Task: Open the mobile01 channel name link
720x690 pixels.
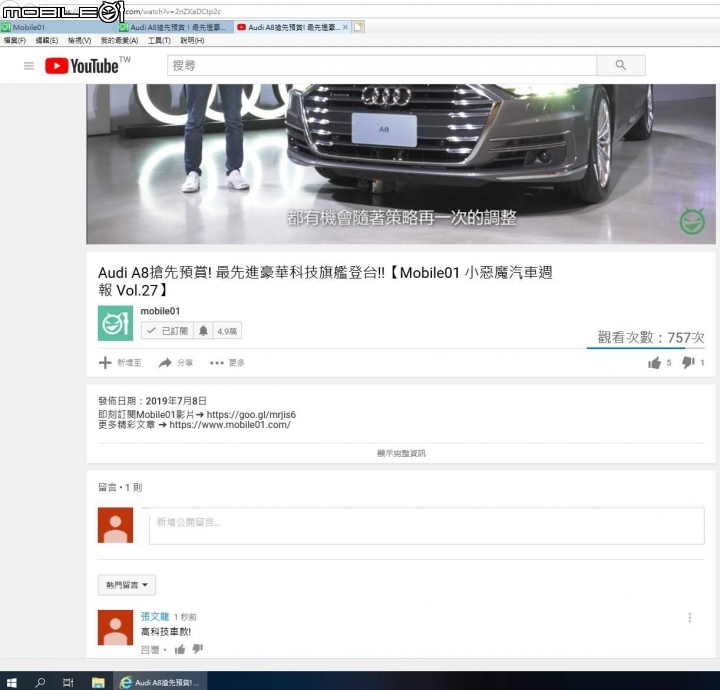Action: coord(160,311)
